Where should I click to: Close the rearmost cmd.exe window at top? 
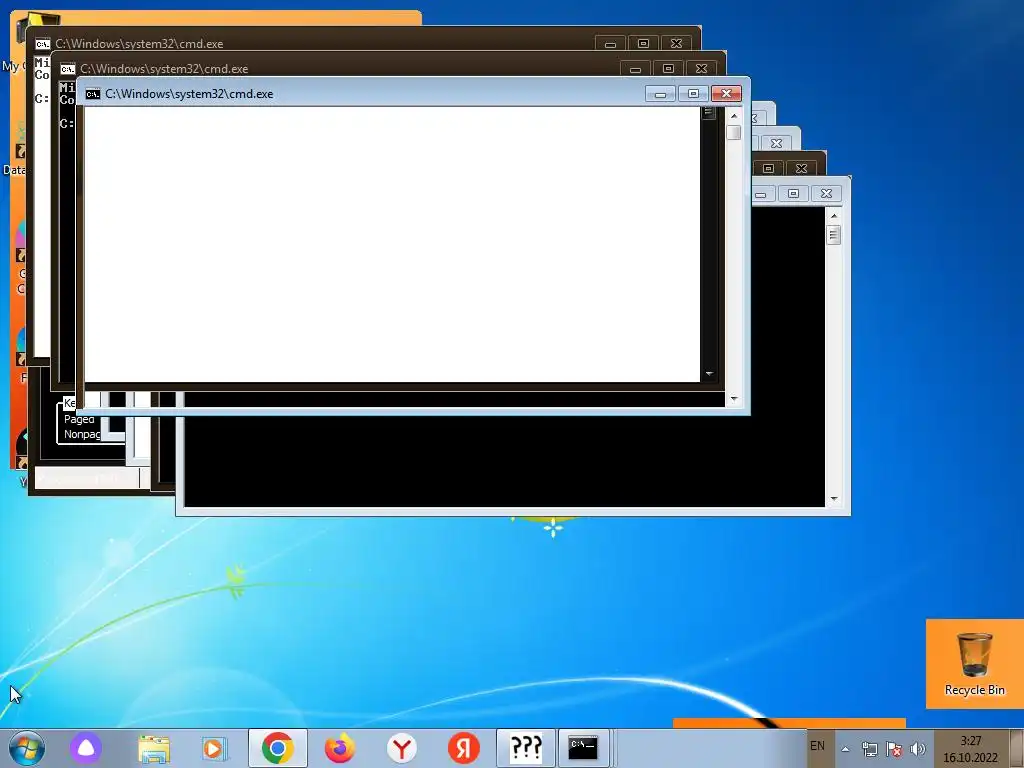[x=677, y=44]
